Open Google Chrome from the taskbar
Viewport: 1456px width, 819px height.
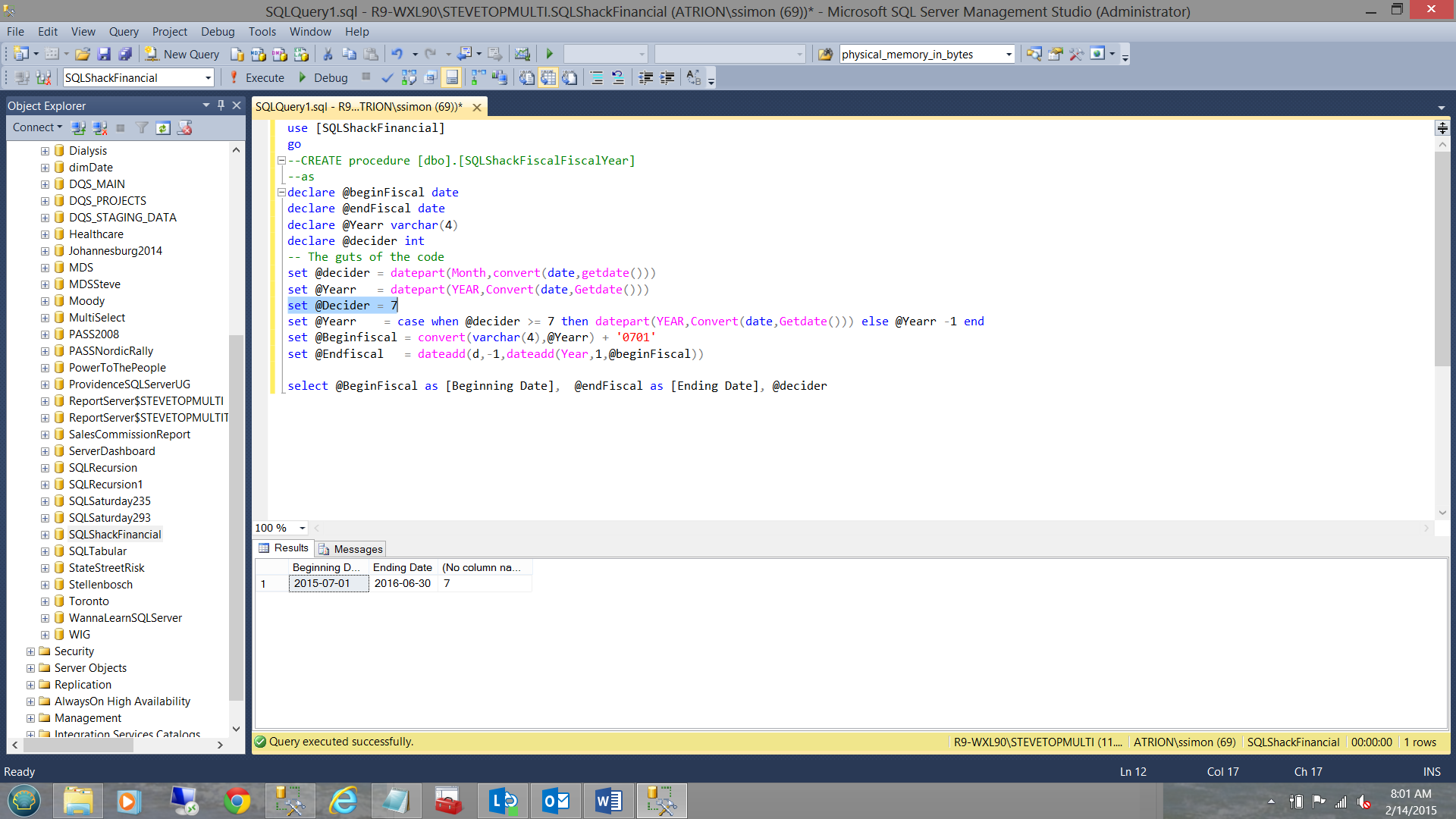[237, 801]
